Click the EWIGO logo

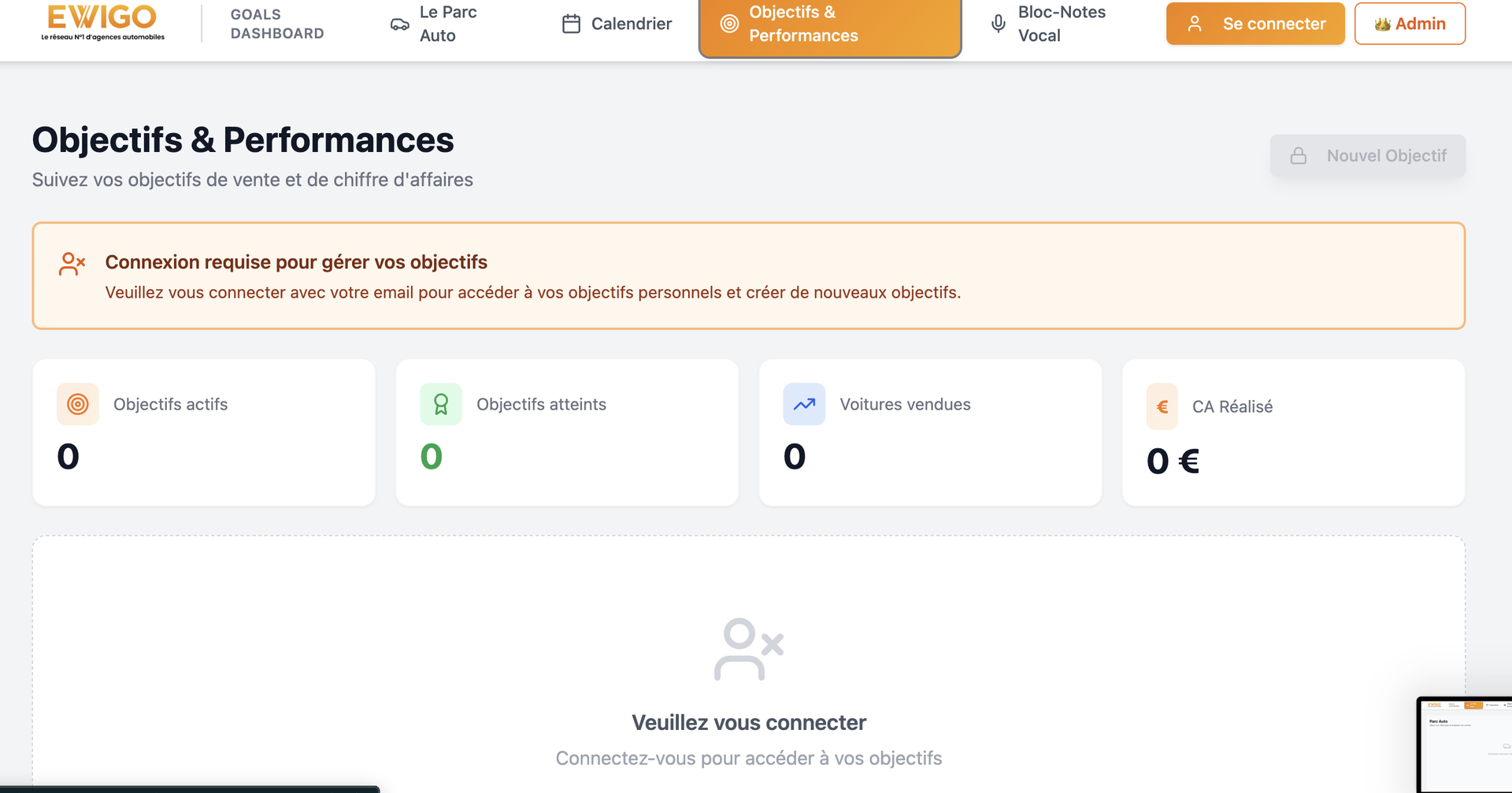pos(102,22)
